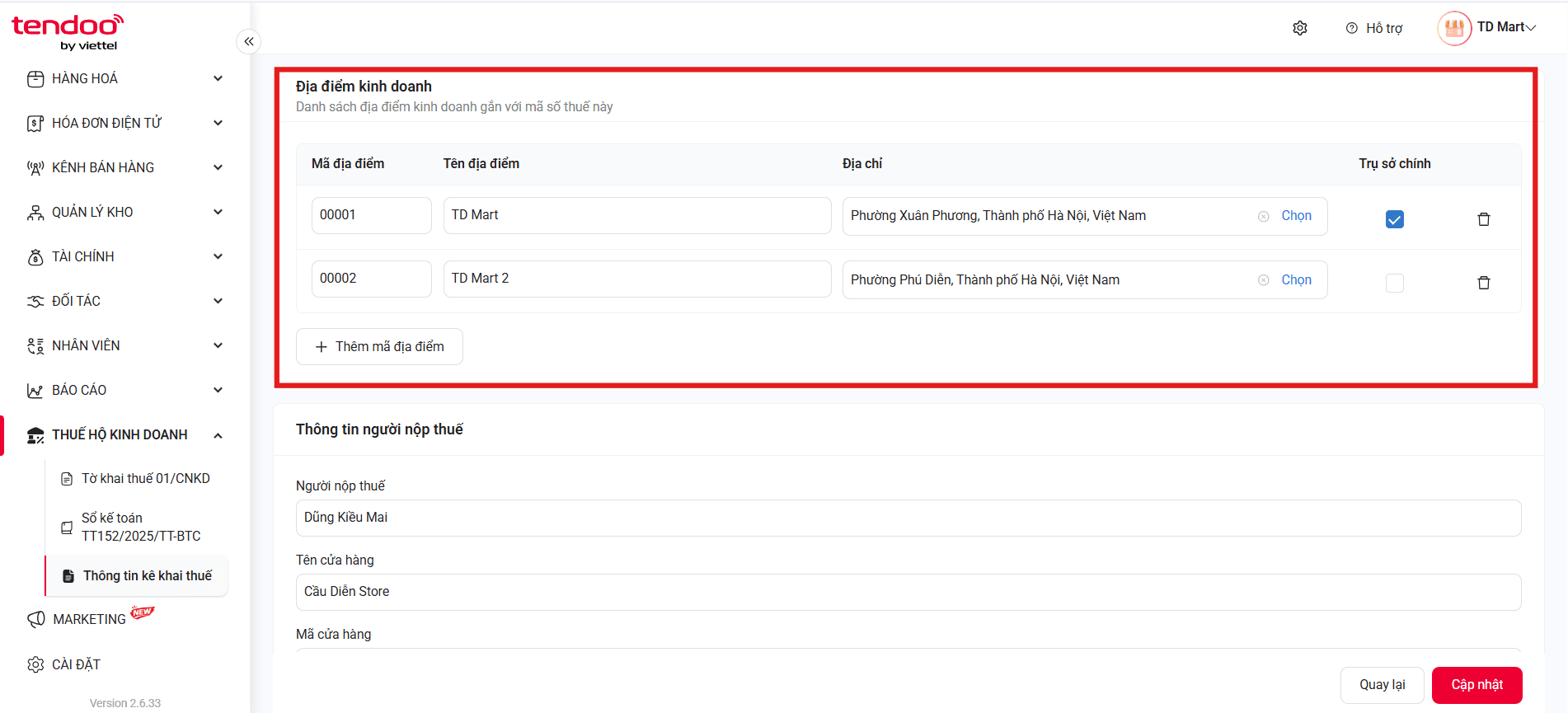
Task: Clear the Phường Phú Diễn address field
Action: pyautogui.click(x=1263, y=280)
